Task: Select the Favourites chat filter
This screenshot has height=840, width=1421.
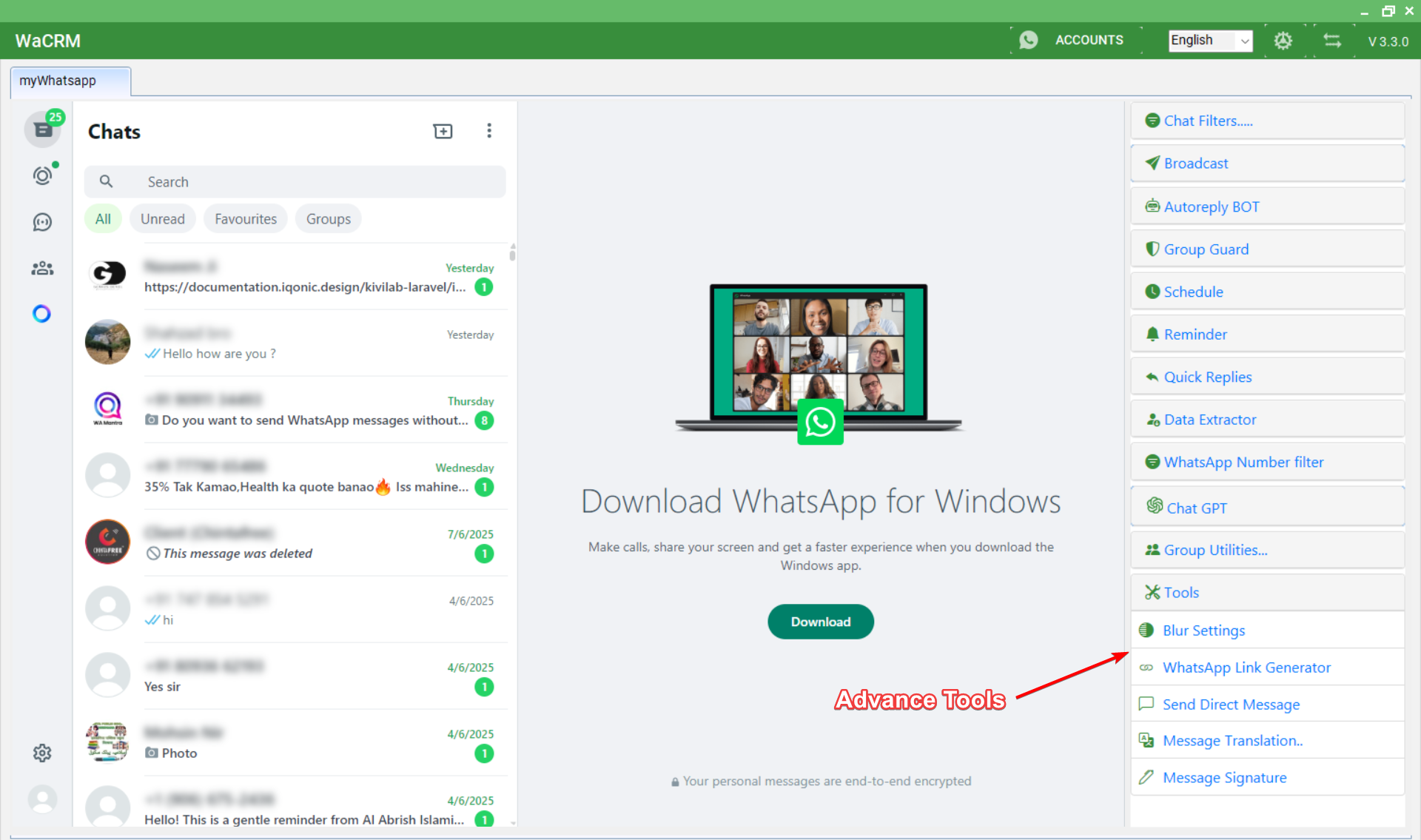Action: tap(246, 219)
